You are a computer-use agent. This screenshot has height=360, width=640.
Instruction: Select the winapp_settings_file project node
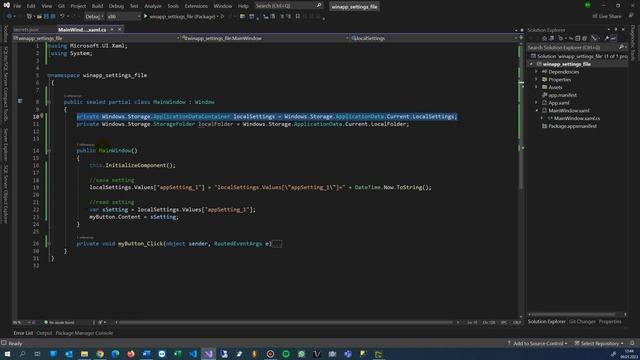(x=566, y=64)
